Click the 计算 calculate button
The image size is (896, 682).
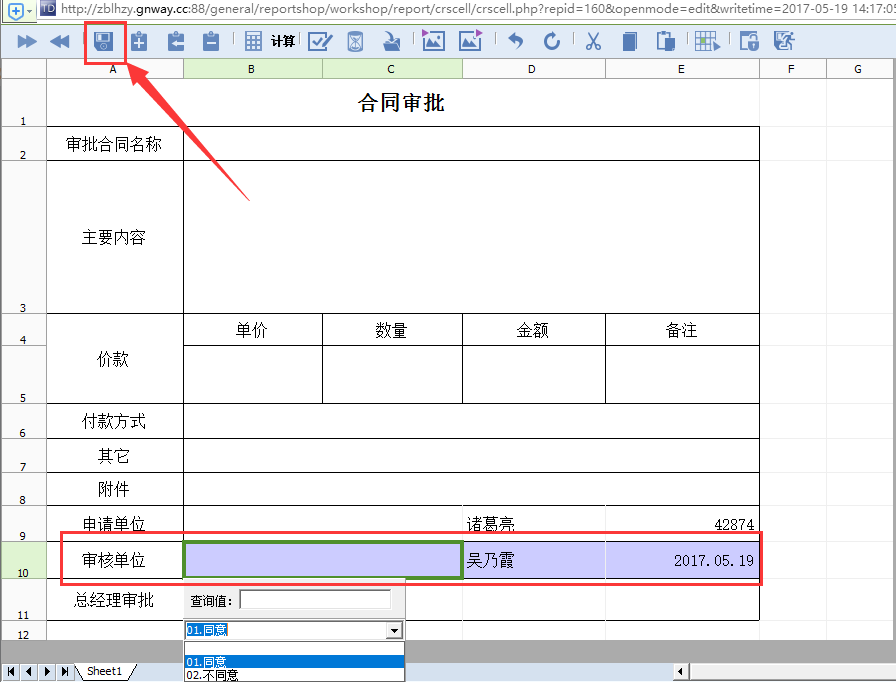(283, 41)
